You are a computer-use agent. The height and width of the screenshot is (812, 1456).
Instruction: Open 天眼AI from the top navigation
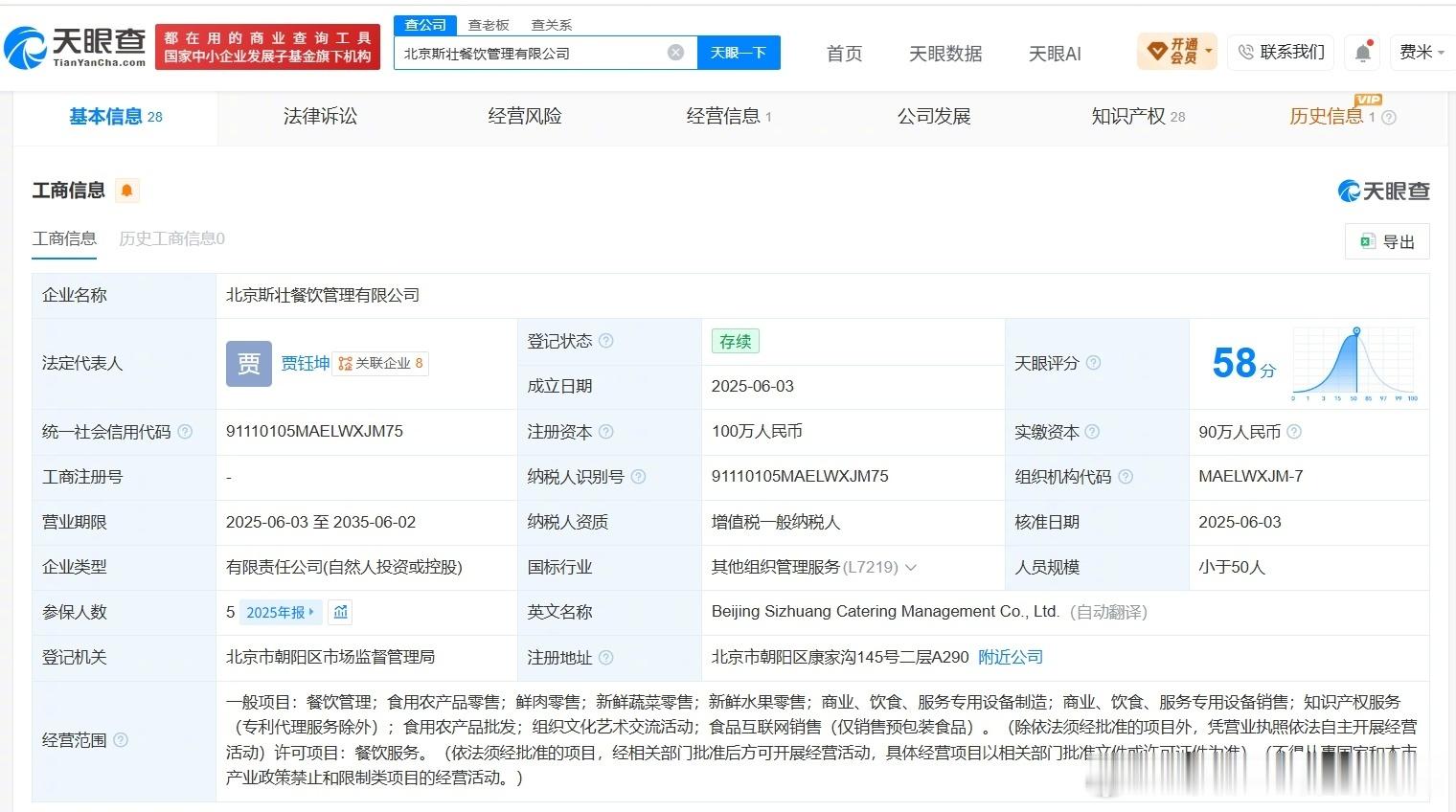[x=1055, y=54]
